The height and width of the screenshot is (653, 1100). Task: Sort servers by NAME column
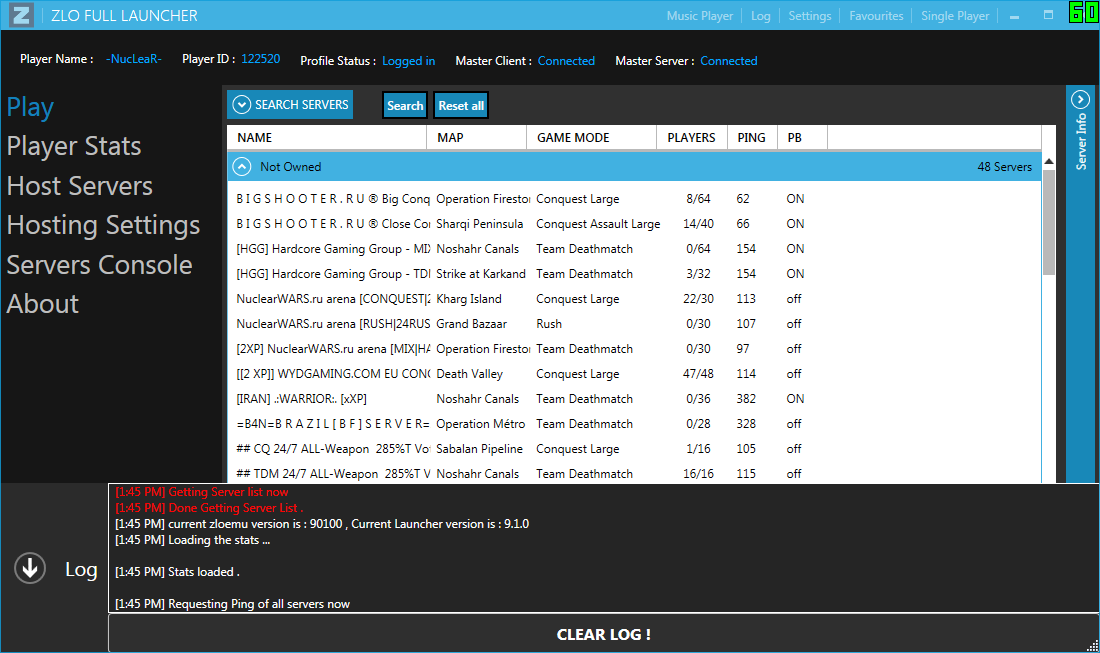327,137
